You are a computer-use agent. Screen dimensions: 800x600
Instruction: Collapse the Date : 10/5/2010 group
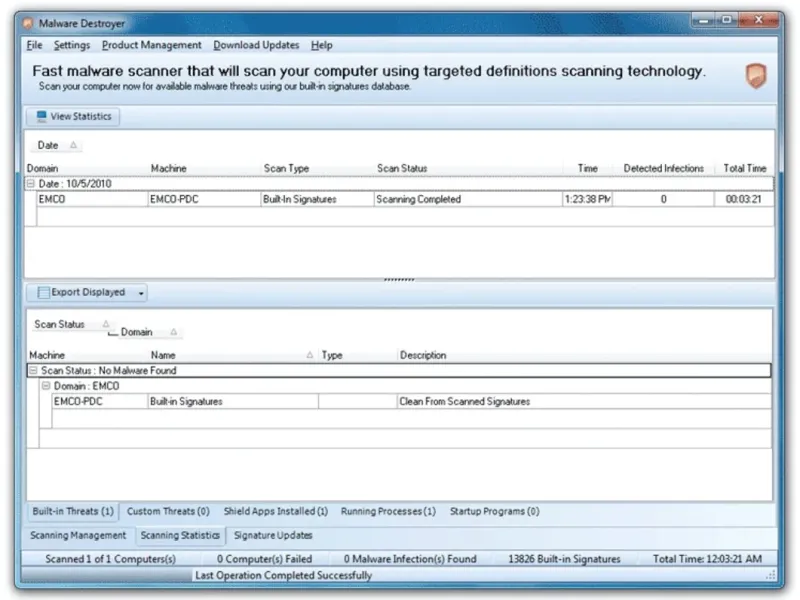pyautogui.click(x=31, y=184)
